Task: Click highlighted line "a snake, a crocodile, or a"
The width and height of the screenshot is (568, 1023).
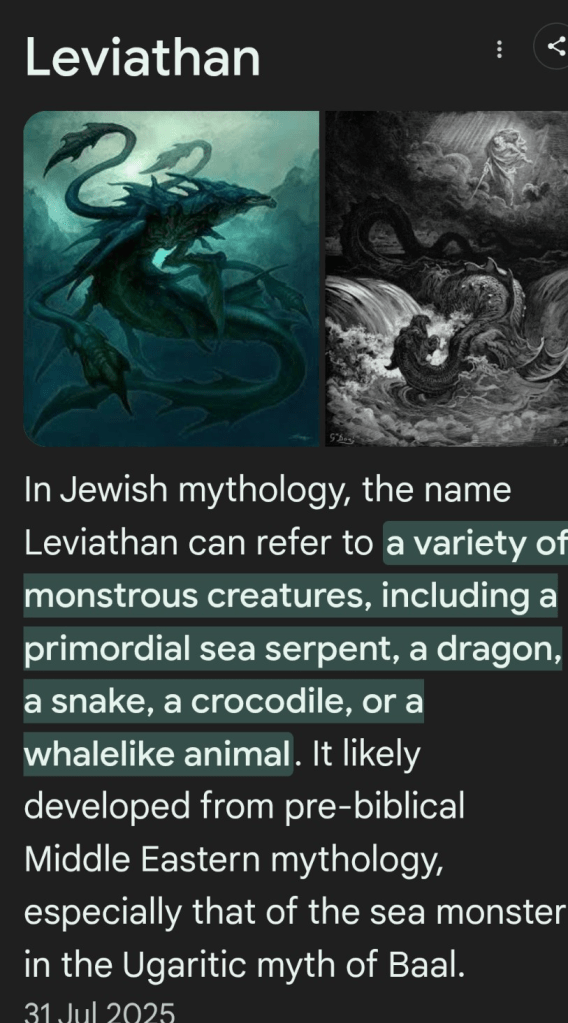Action: [x=224, y=701]
